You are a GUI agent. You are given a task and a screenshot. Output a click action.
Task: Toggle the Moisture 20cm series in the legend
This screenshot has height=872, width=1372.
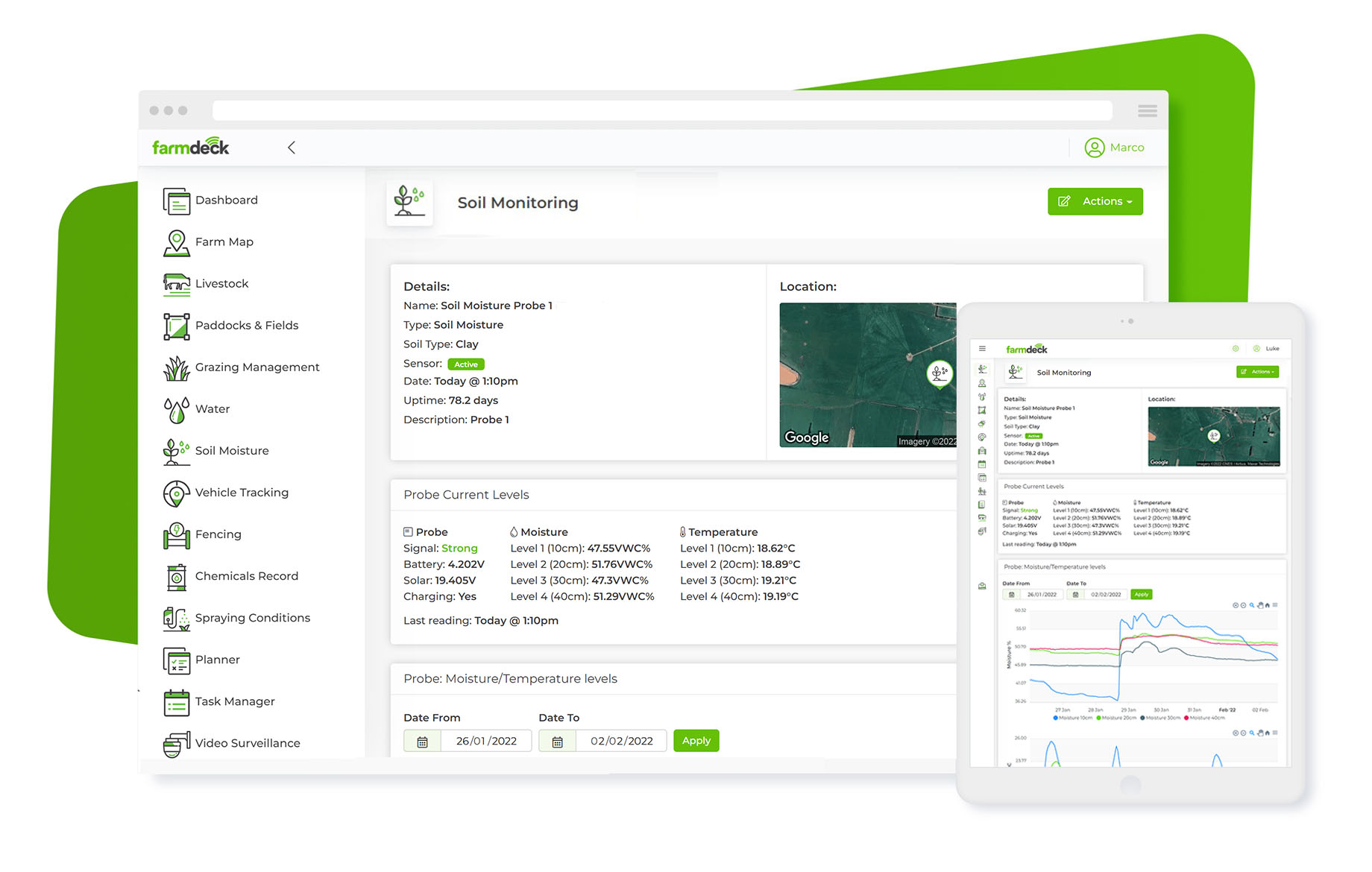pyautogui.click(x=1116, y=718)
